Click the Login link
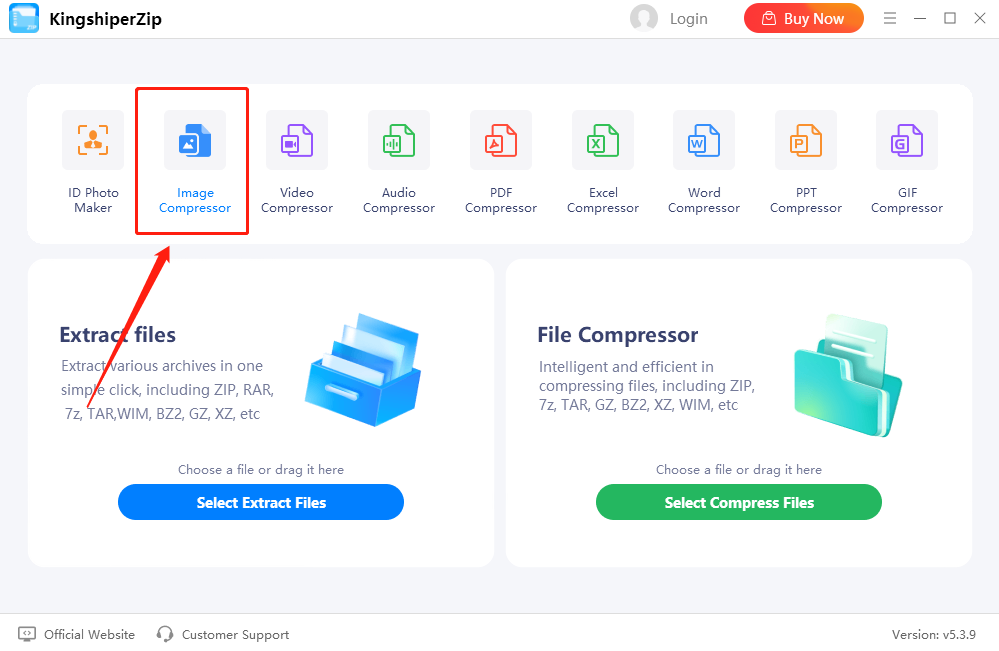999x651 pixels. (x=689, y=19)
